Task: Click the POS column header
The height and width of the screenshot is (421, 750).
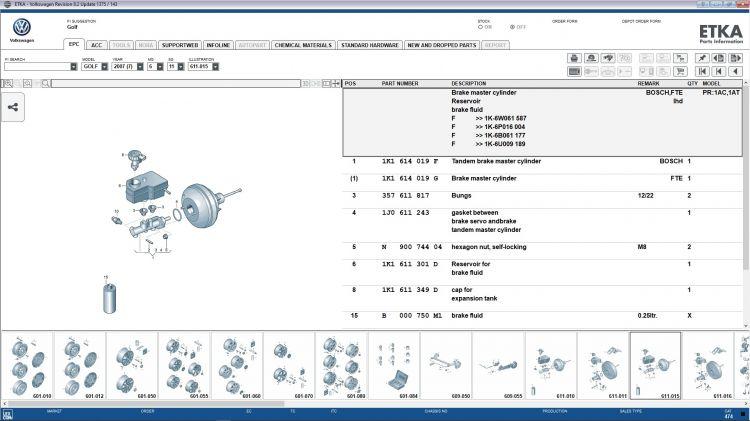Action: coord(350,83)
